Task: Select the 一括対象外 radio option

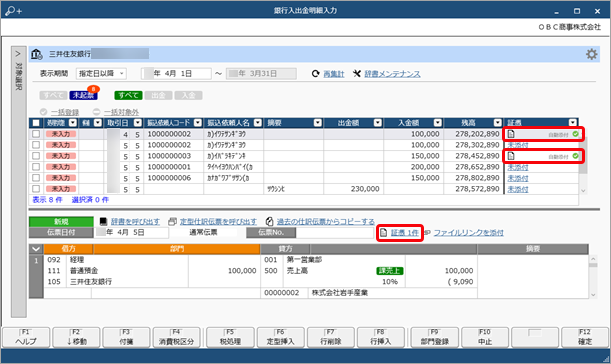Action: point(97,112)
